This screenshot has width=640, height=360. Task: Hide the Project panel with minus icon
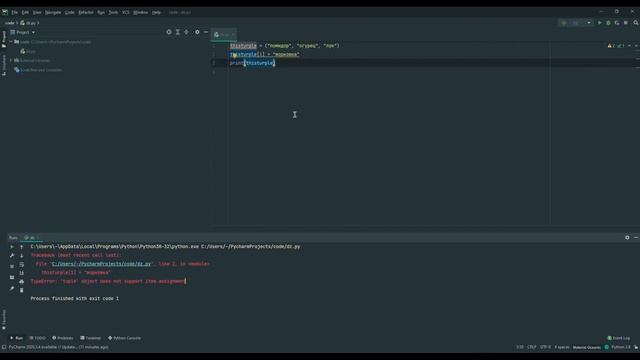[x=206, y=32]
